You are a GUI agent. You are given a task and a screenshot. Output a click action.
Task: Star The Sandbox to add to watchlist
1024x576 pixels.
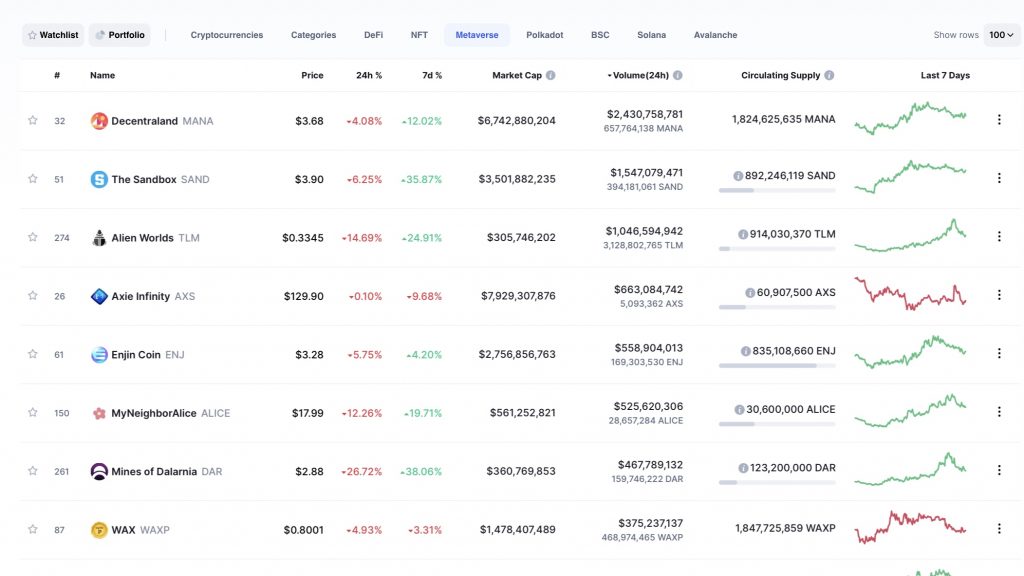pyautogui.click(x=33, y=178)
